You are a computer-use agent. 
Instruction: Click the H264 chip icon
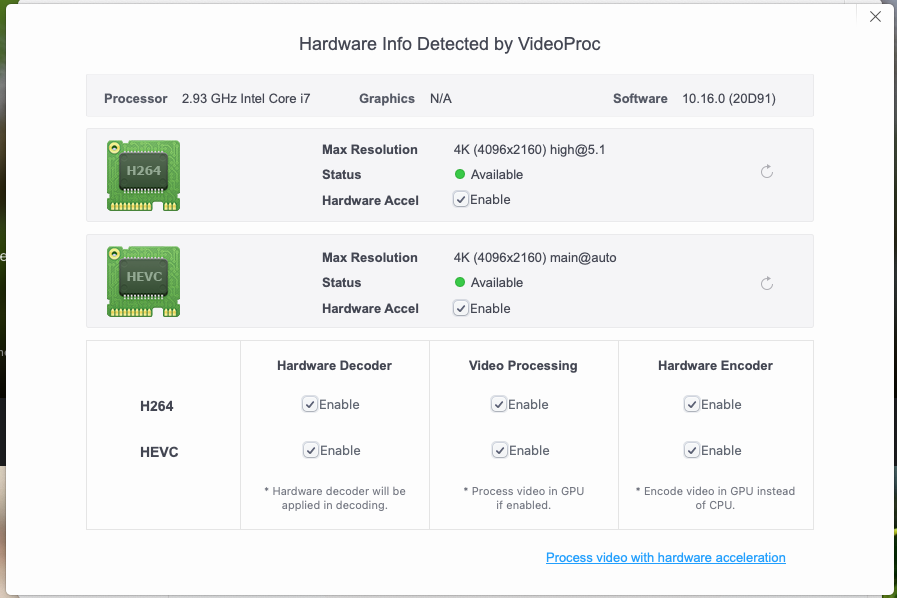click(x=143, y=175)
